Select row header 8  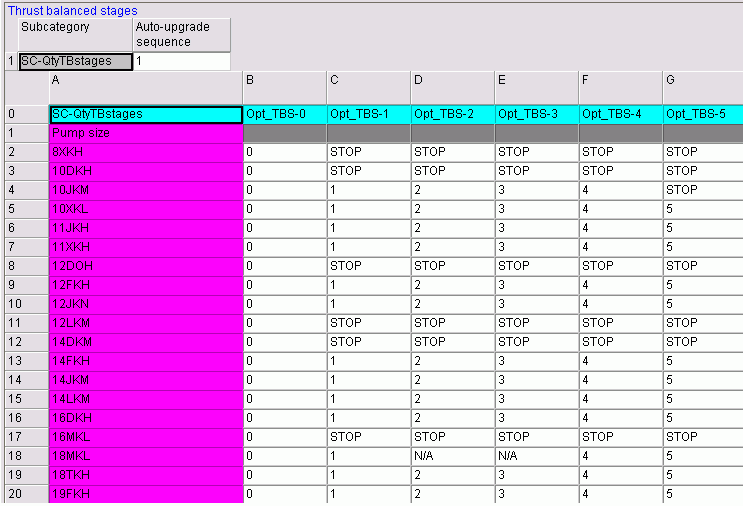(27, 266)
